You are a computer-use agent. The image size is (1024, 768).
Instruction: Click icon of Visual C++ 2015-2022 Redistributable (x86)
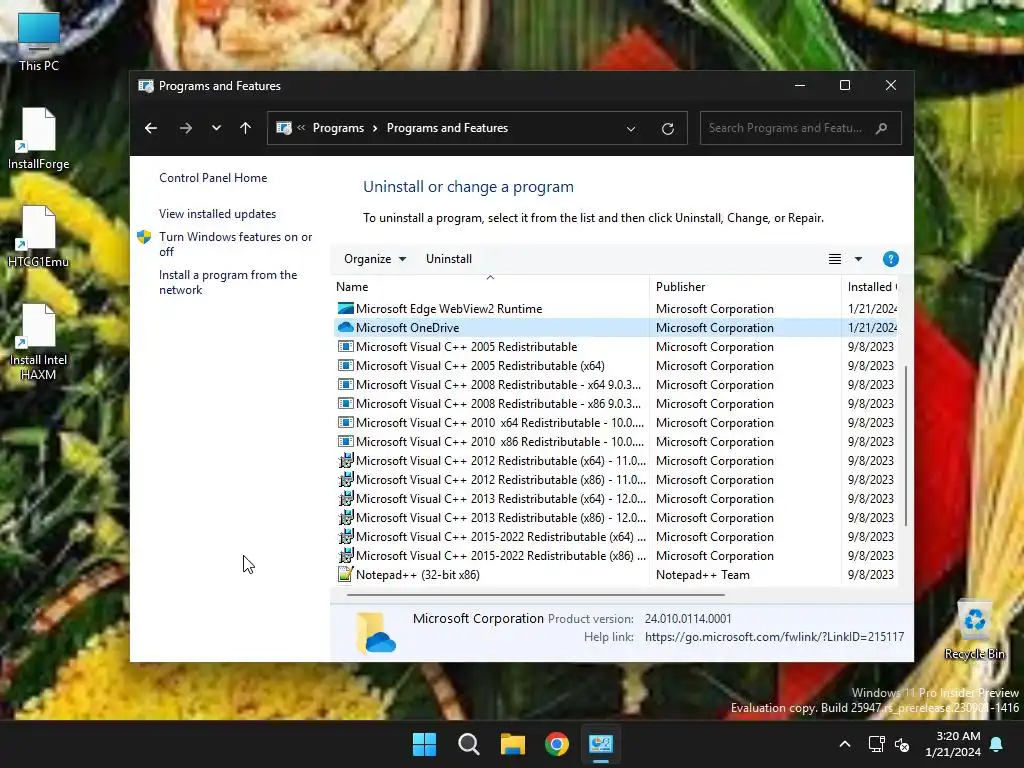pos(345,555)
